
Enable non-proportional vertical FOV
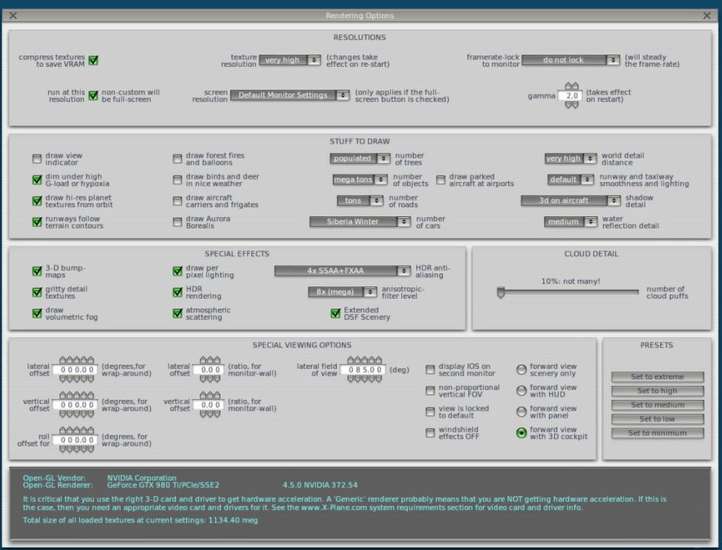click(x=430, y=391)
